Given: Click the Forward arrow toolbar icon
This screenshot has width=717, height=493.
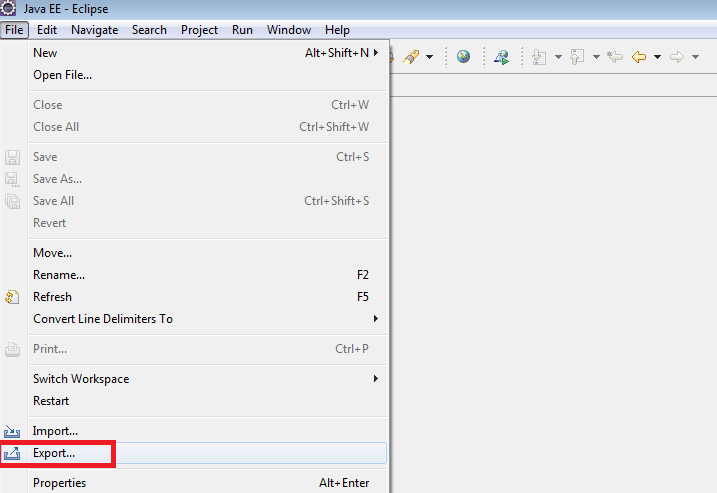Looking at the screenshot, I should click(x=677, y=57).
